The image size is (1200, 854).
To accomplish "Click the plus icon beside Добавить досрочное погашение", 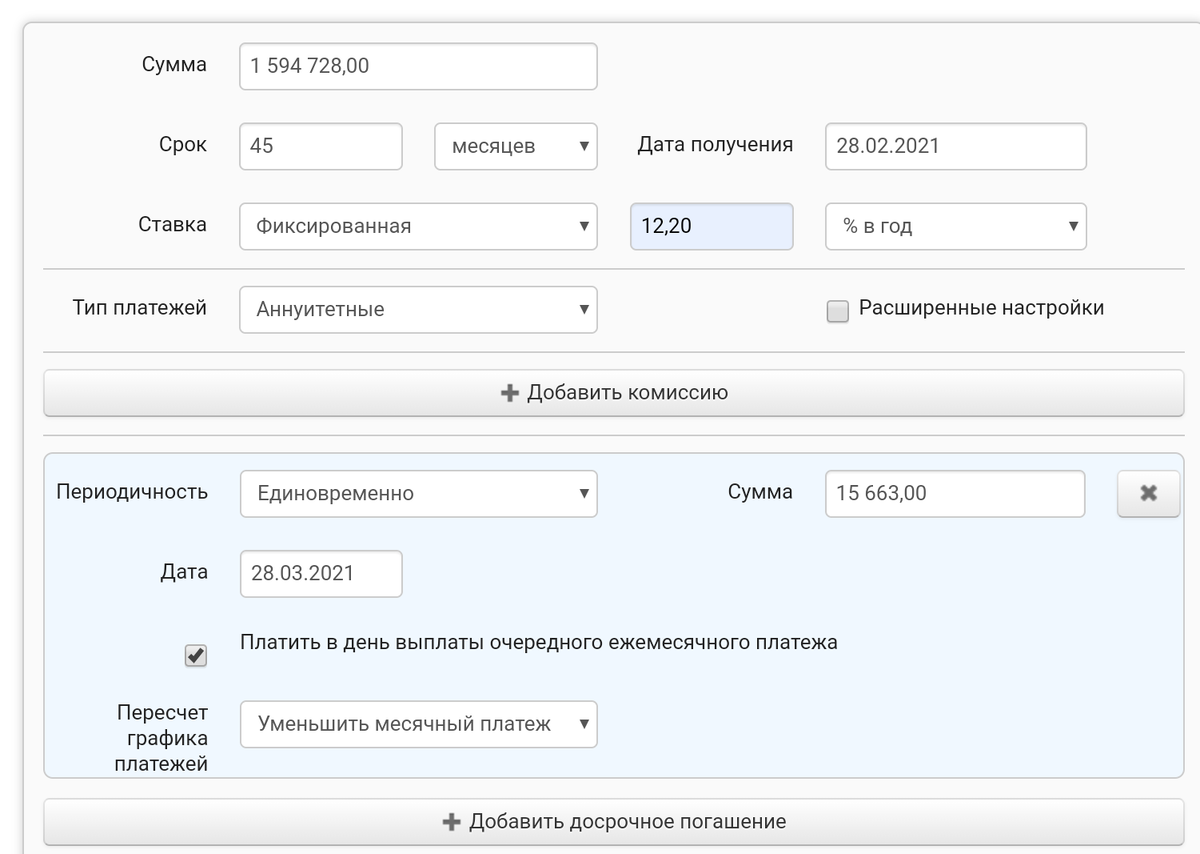I will point(451,822).
